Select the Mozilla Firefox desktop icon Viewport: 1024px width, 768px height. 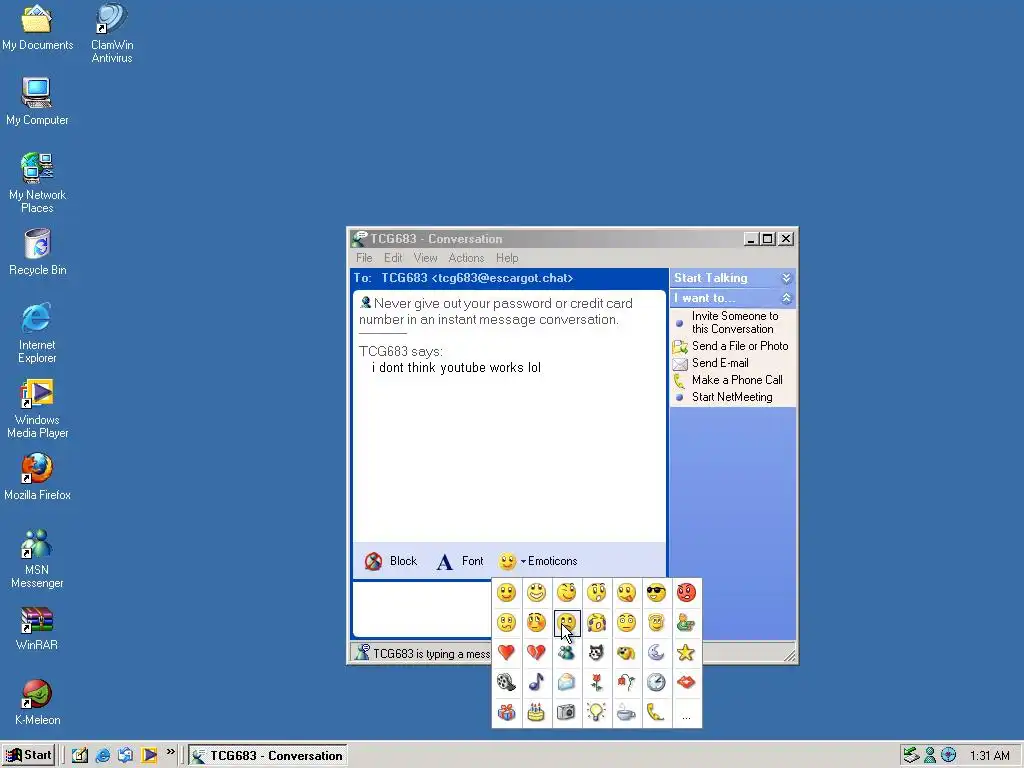coord(37,477)
